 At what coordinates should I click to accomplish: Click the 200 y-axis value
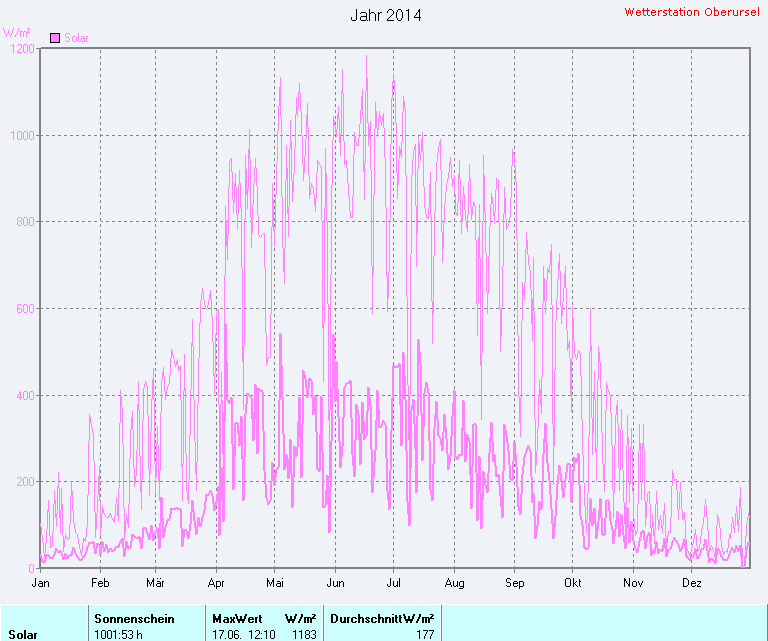pyautogui.click(x=25, y=481)
